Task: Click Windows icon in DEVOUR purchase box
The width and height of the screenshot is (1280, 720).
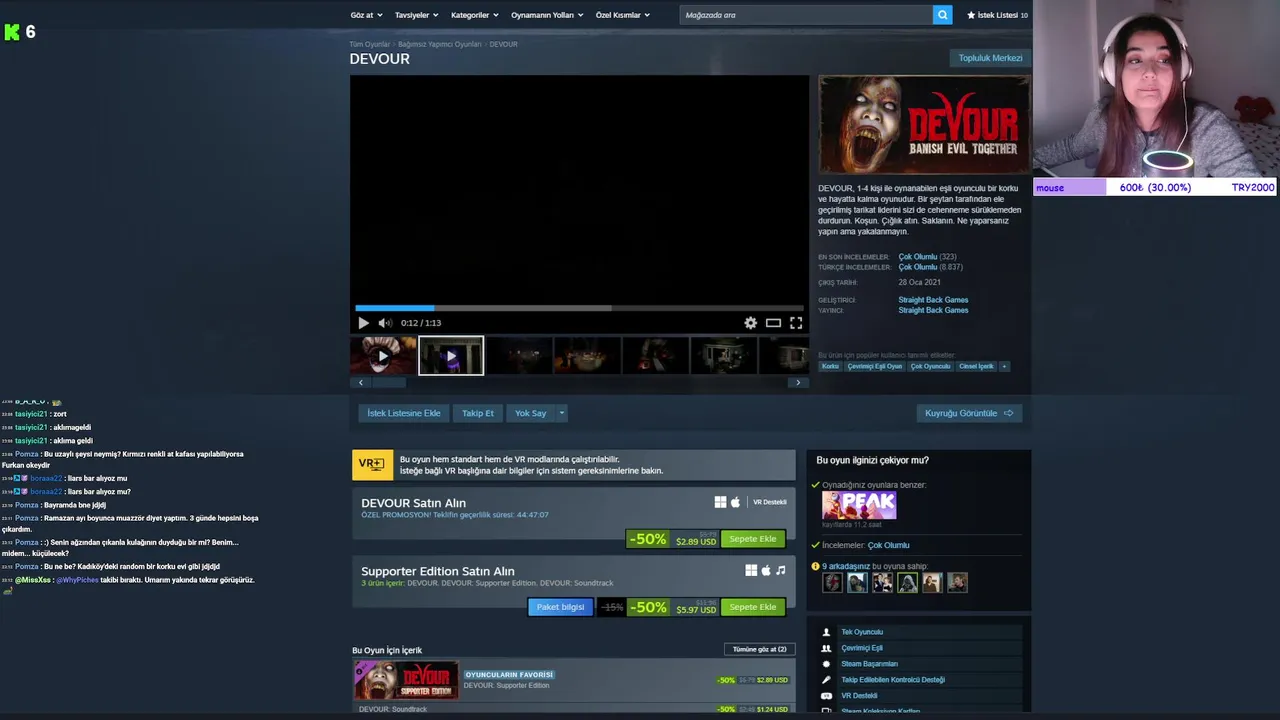Action: [x=720, y=502]
